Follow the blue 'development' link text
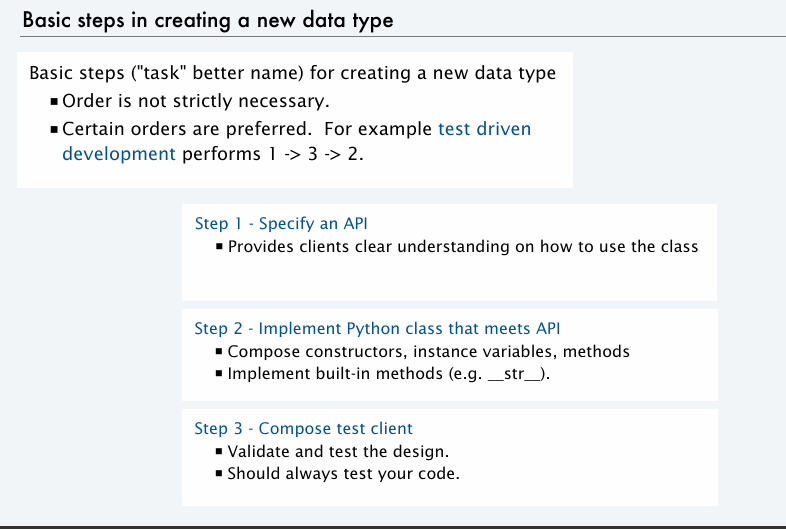Screen dimensions: 786x529 [119, 154]
